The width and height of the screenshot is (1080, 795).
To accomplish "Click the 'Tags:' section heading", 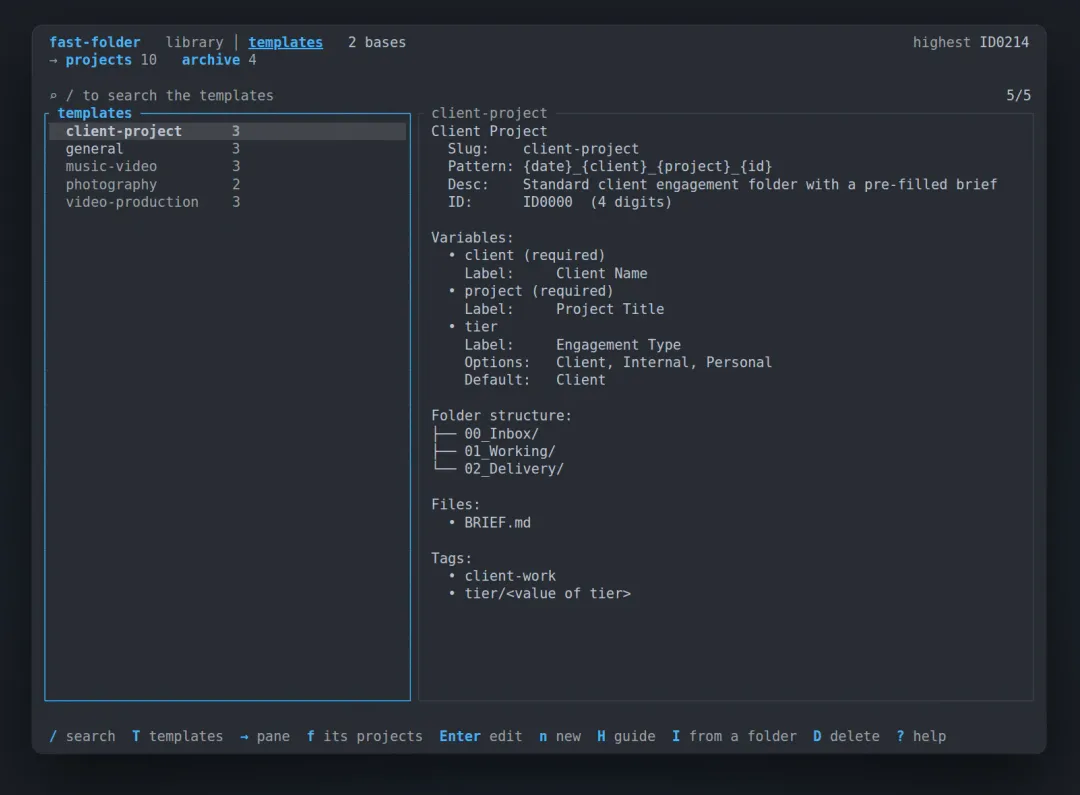I will click(x=451, y=559).
